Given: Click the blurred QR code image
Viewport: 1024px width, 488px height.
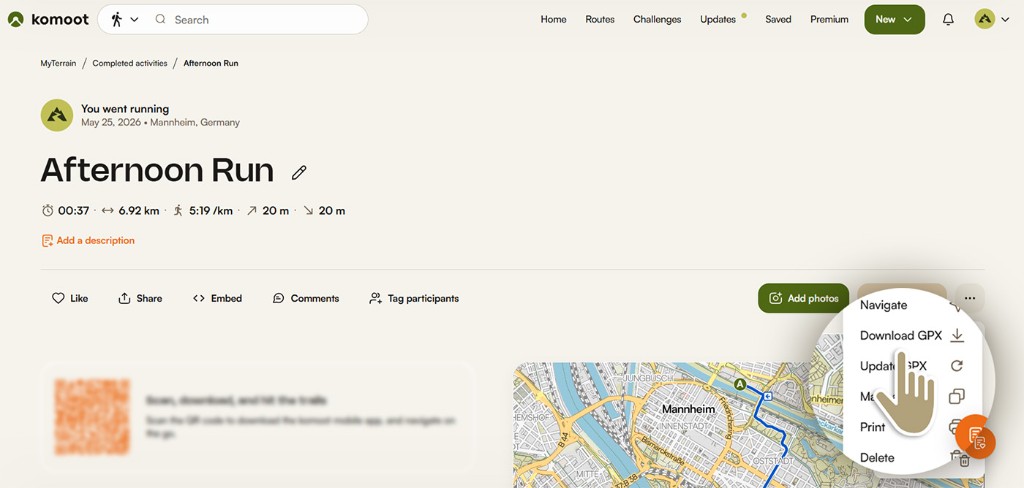Looking at the screenshot, I should pyautogui.click(x=92, y=417).
